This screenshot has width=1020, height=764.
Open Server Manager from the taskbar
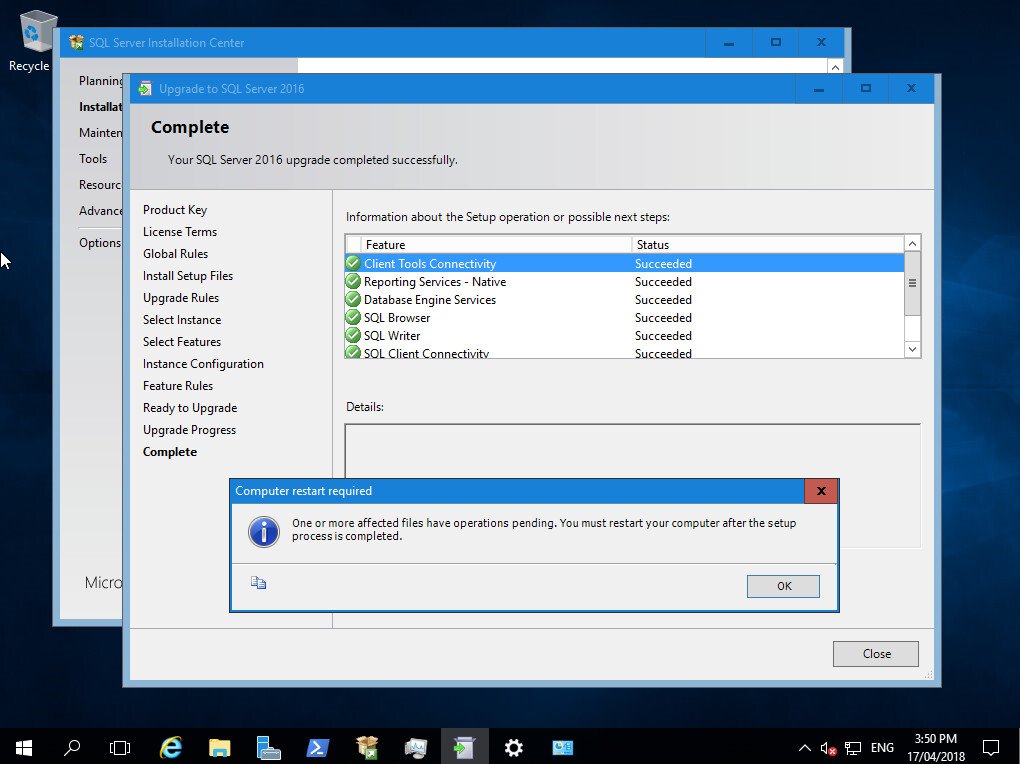[267, 747]
